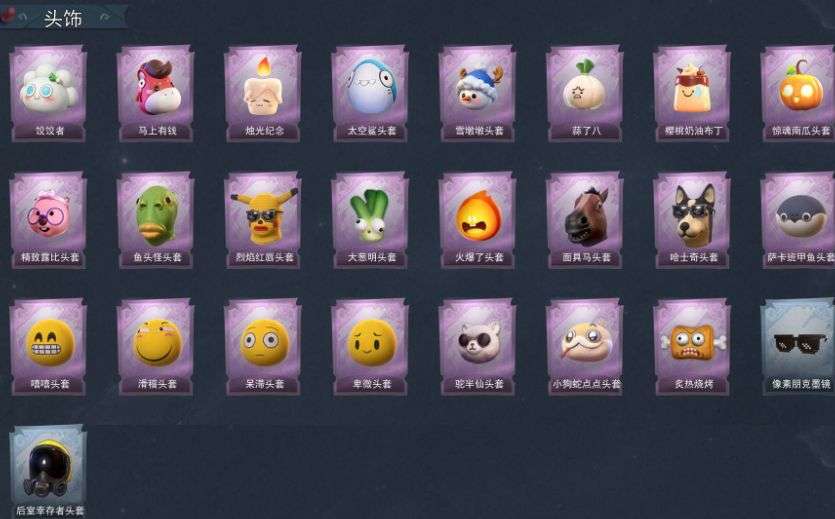Viewport: 835px width, 519px height.
Task: Click the 火爆了头套 flame headgear
Action: tap(478, 220)
